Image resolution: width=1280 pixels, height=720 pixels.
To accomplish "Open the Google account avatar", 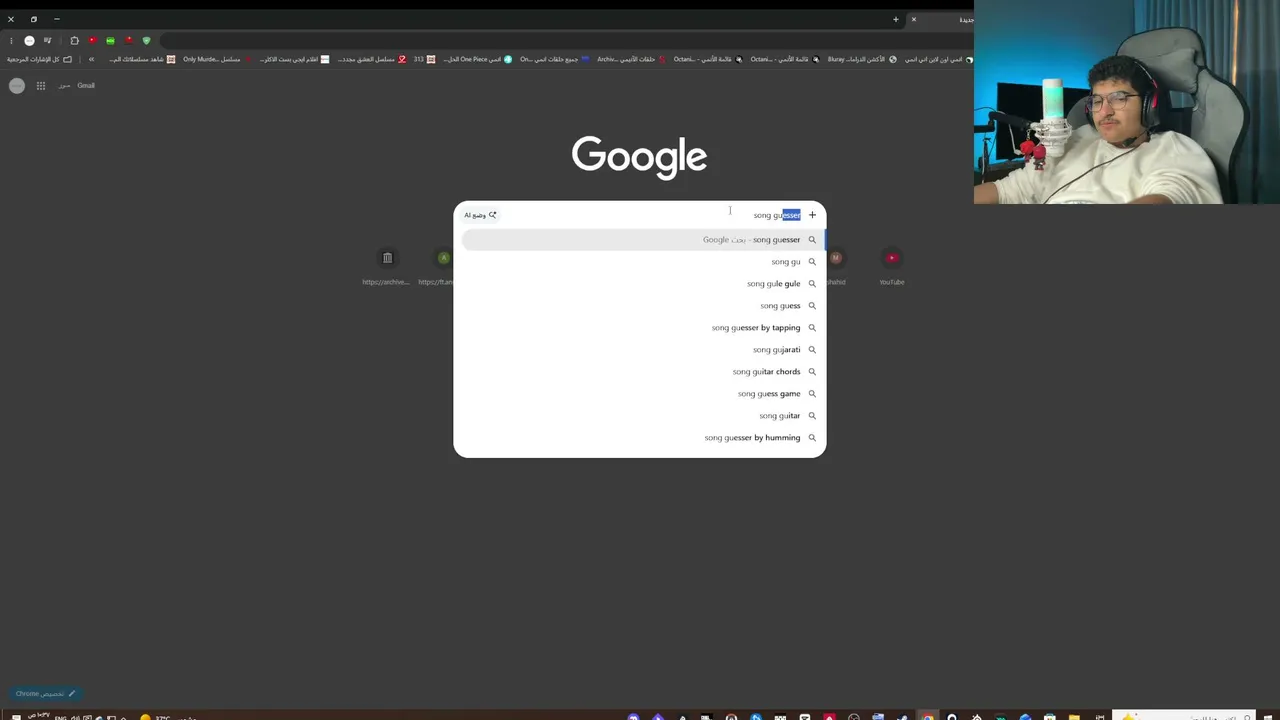I will pyautogui.click(x=17, y=86).
